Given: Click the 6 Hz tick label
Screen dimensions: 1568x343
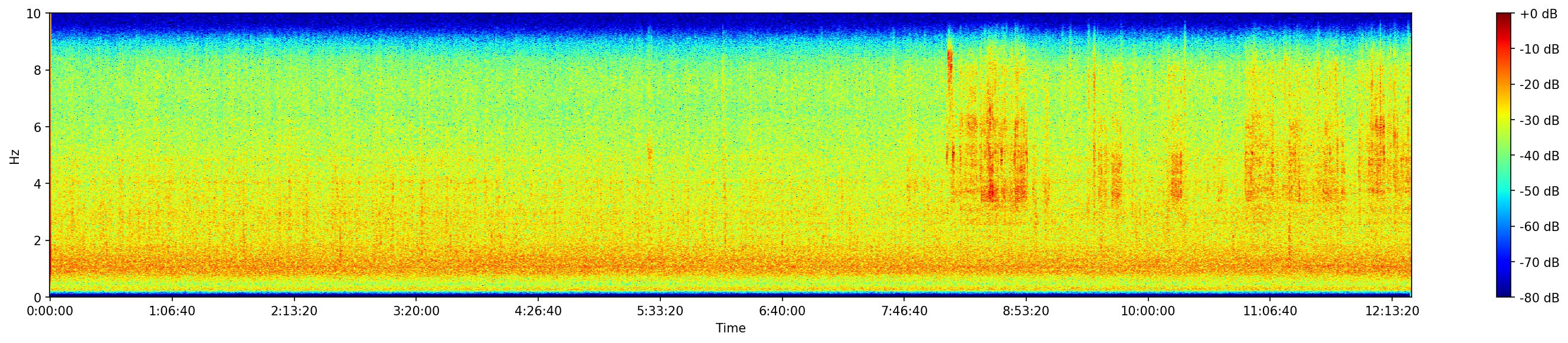Looking at the screenshot, I should pyautogui.click(x=37, y=127).
